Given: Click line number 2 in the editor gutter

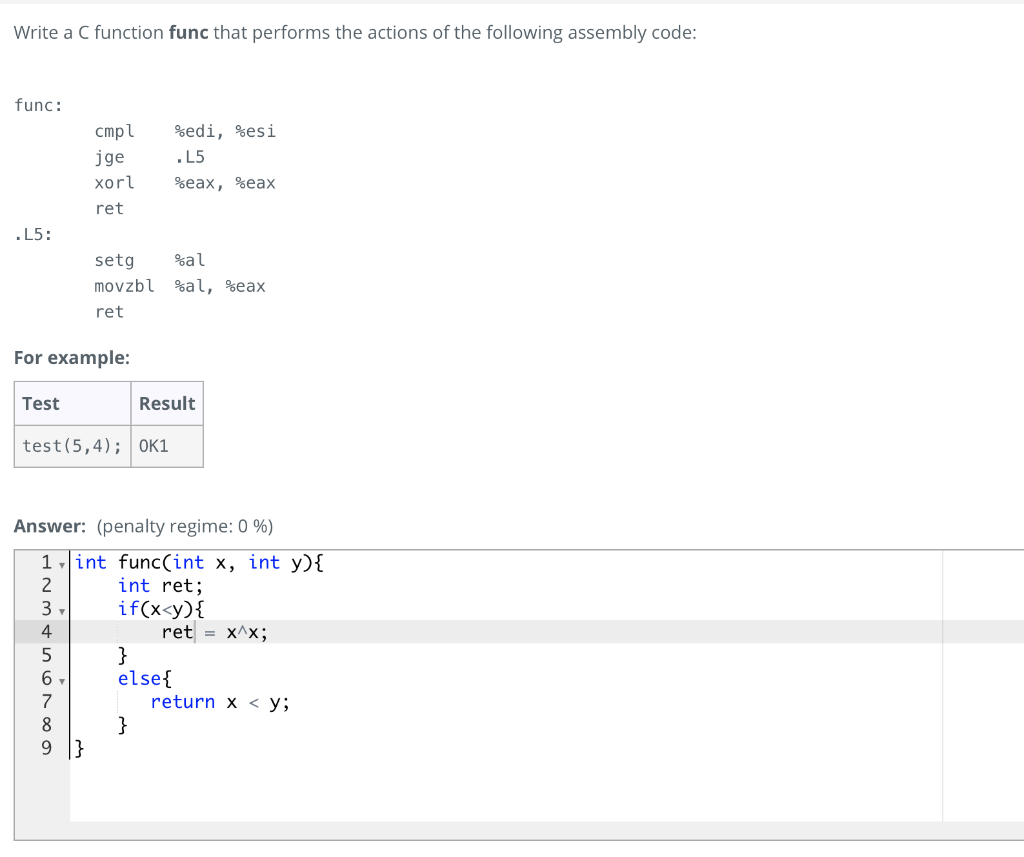Looking at the screenshot, I should [46, 585].
